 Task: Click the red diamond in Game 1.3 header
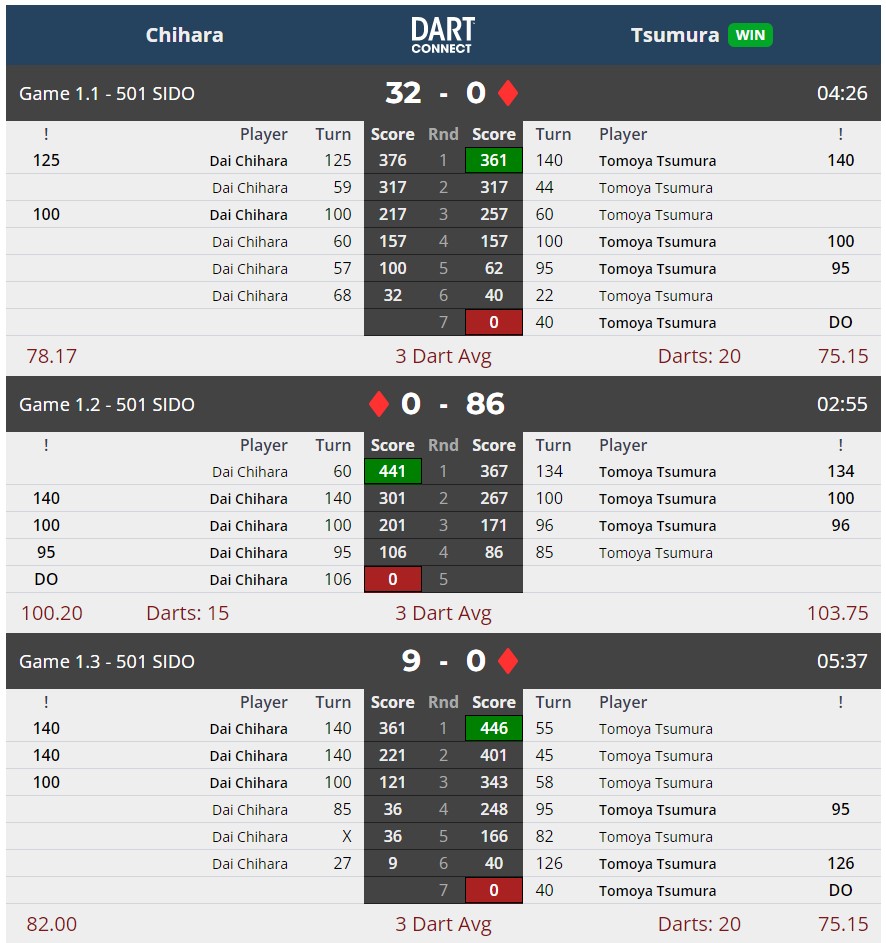coord(508,661)
